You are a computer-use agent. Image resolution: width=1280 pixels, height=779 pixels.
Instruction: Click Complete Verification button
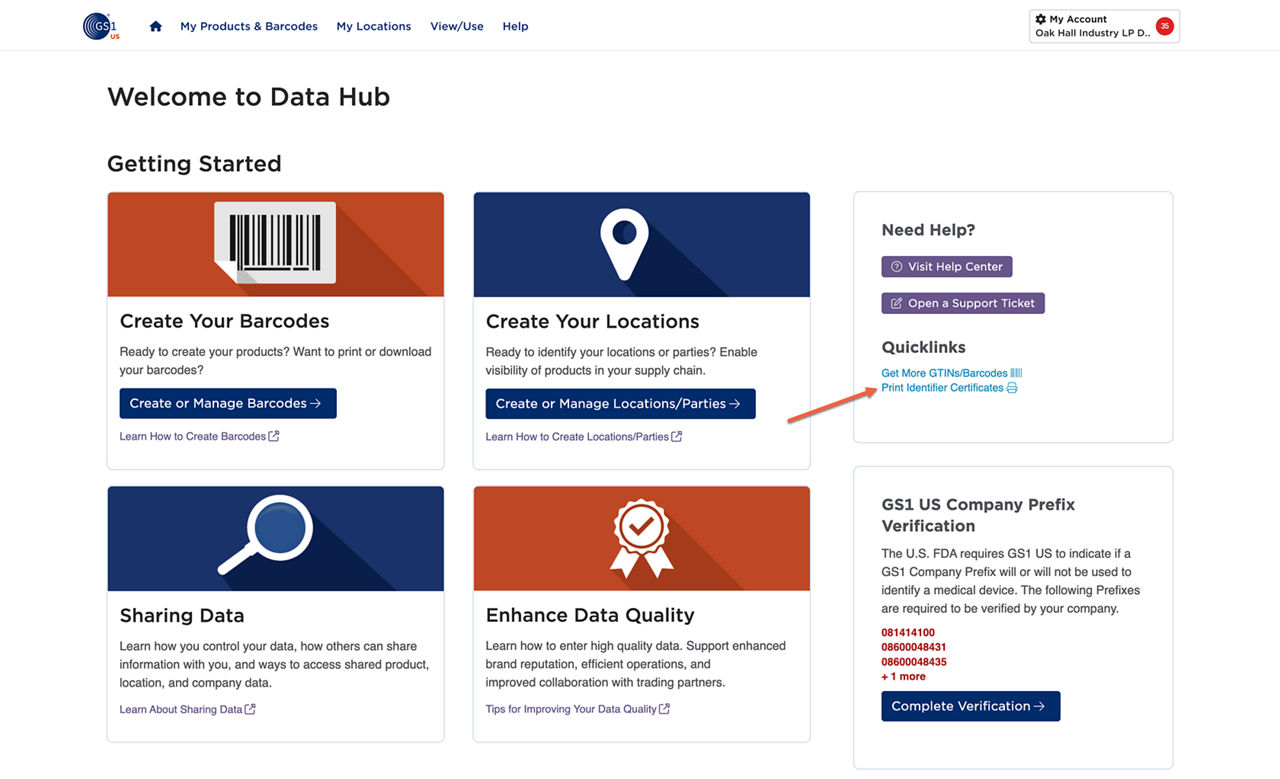coord(970,706)
